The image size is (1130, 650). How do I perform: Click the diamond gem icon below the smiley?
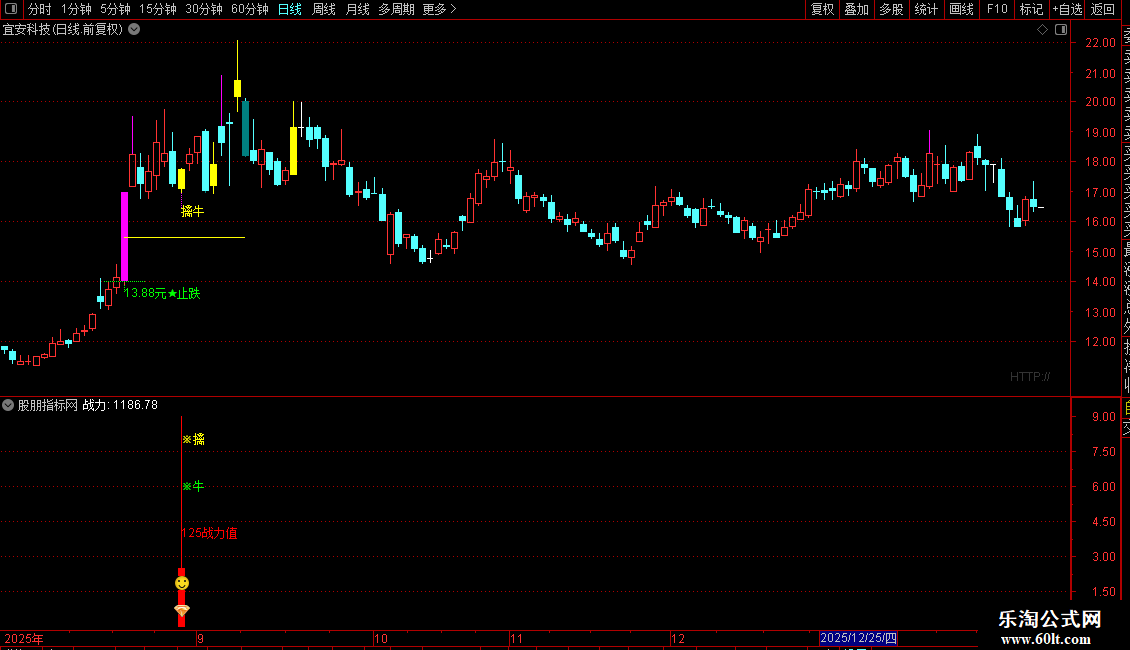(182, 611)
